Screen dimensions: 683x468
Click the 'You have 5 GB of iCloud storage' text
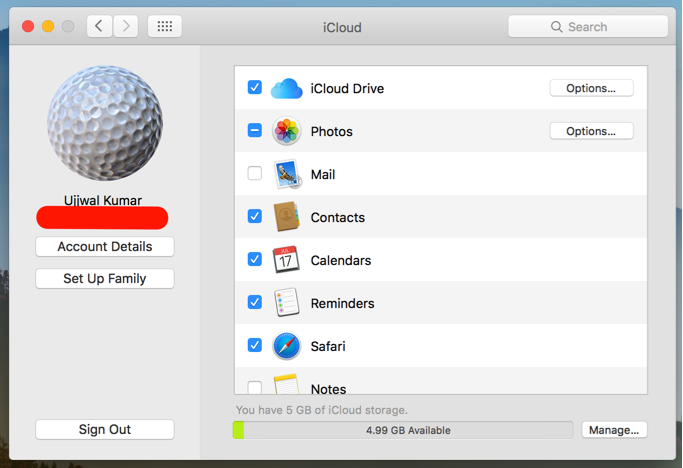tap(322, 410)
